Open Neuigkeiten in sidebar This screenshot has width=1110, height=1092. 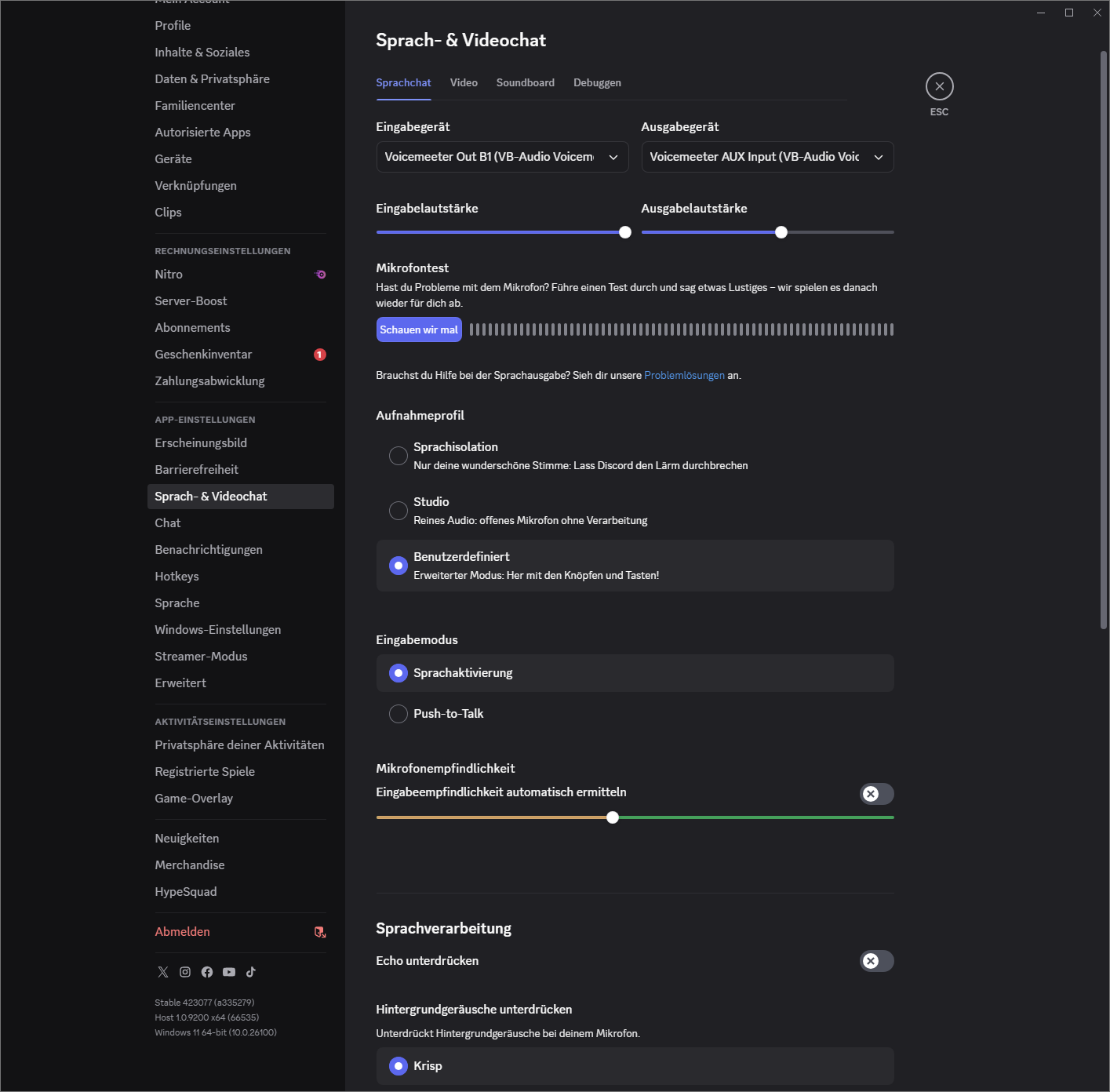(x=240, y=839)
